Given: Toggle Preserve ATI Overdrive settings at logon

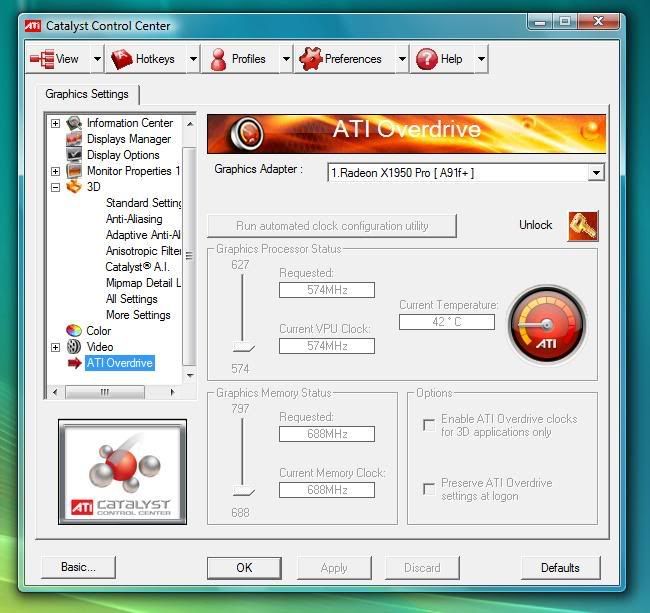Looking at the screenshot, I should click(x=429, y=489).
